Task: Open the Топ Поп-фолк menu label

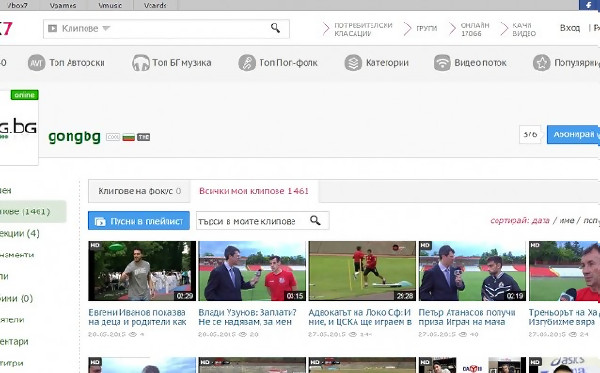Action: pos(289,63)
